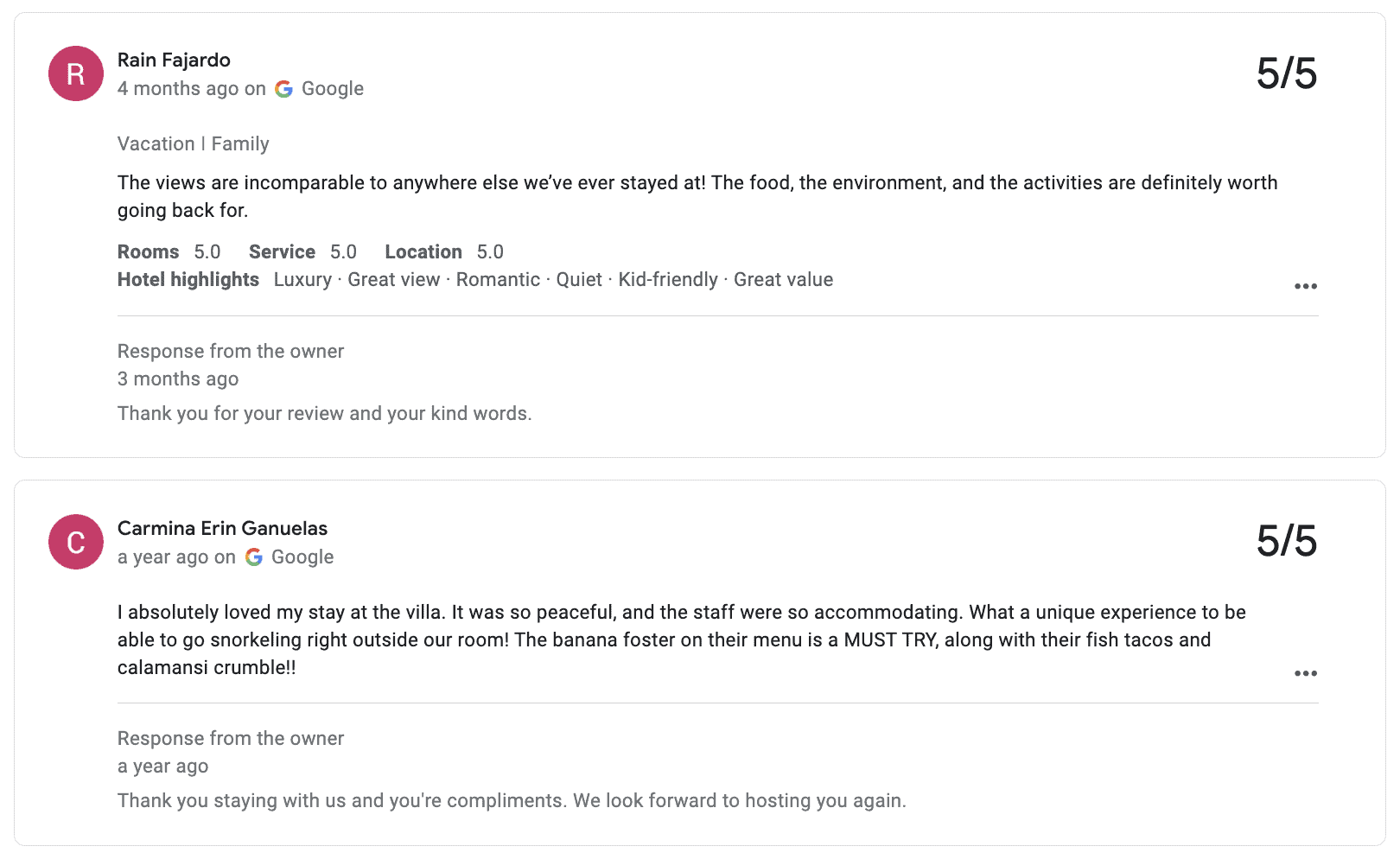Click the Service 5.0 sub-rating
The width and height of the screenshot is (1400, 859).
coord(302,251)
